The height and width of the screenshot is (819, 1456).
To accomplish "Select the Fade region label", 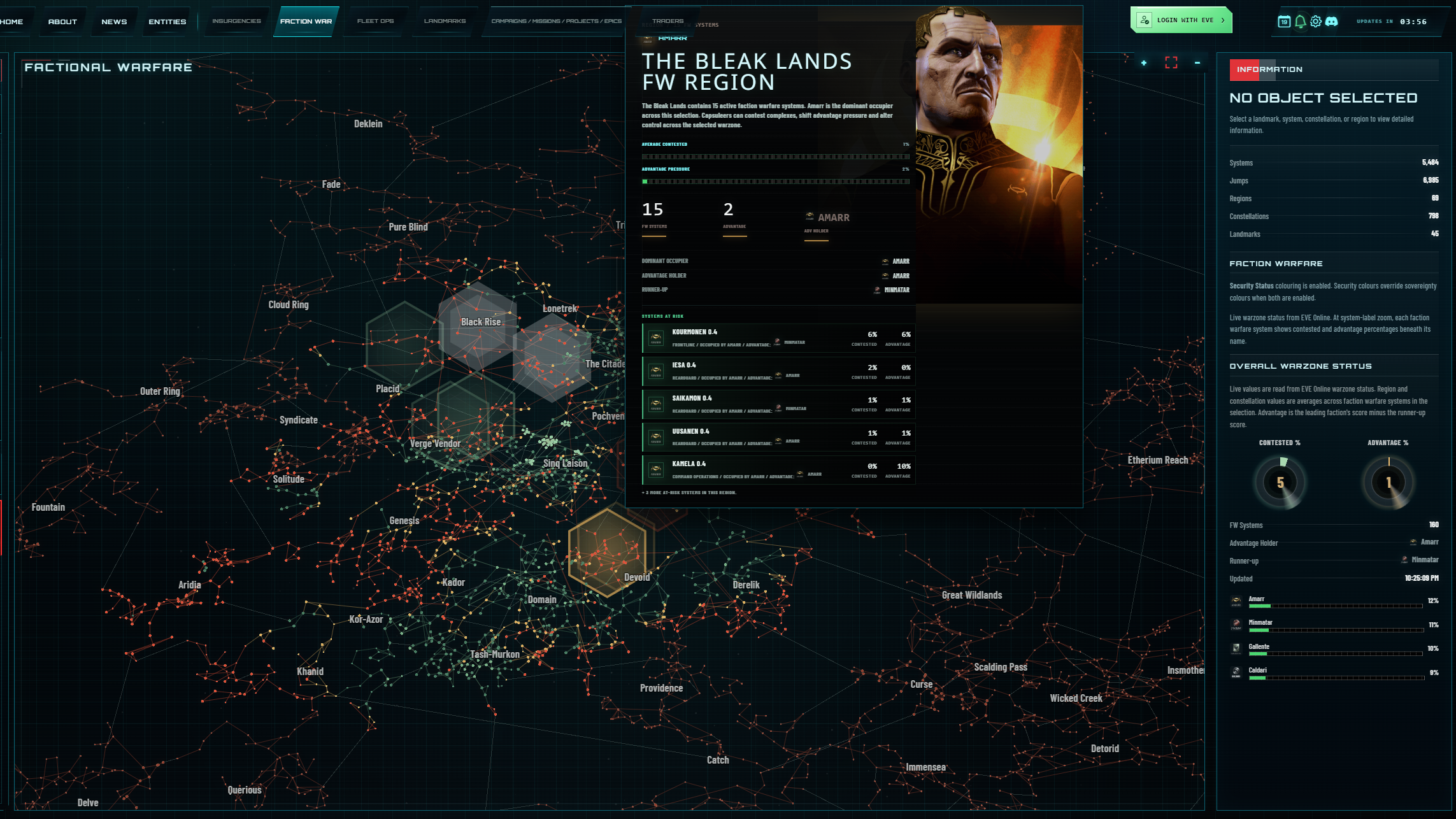I will (x=331, y=185).
